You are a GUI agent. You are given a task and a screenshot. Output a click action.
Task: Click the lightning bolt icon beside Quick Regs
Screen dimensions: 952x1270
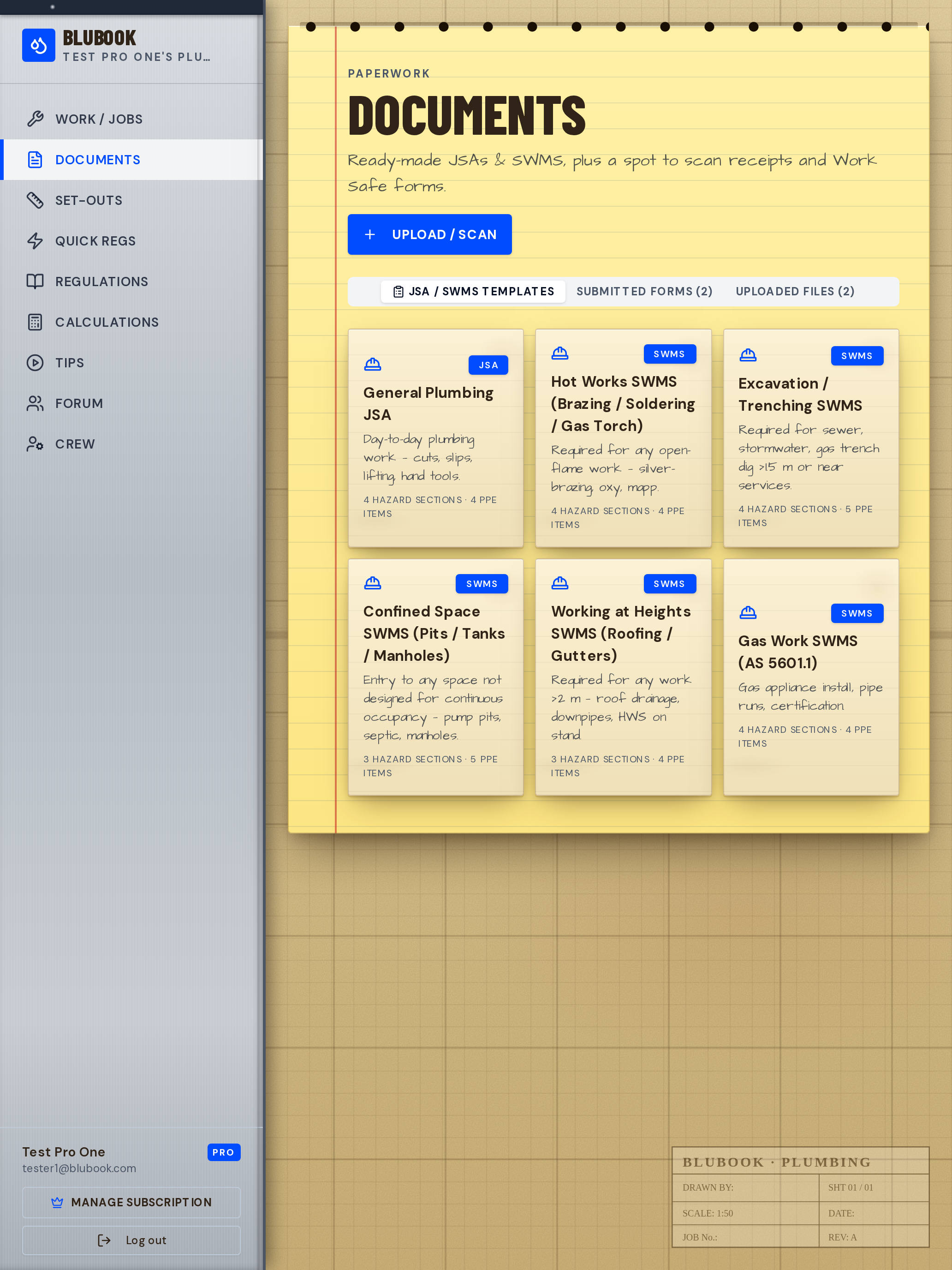click(x=35, y=241)
